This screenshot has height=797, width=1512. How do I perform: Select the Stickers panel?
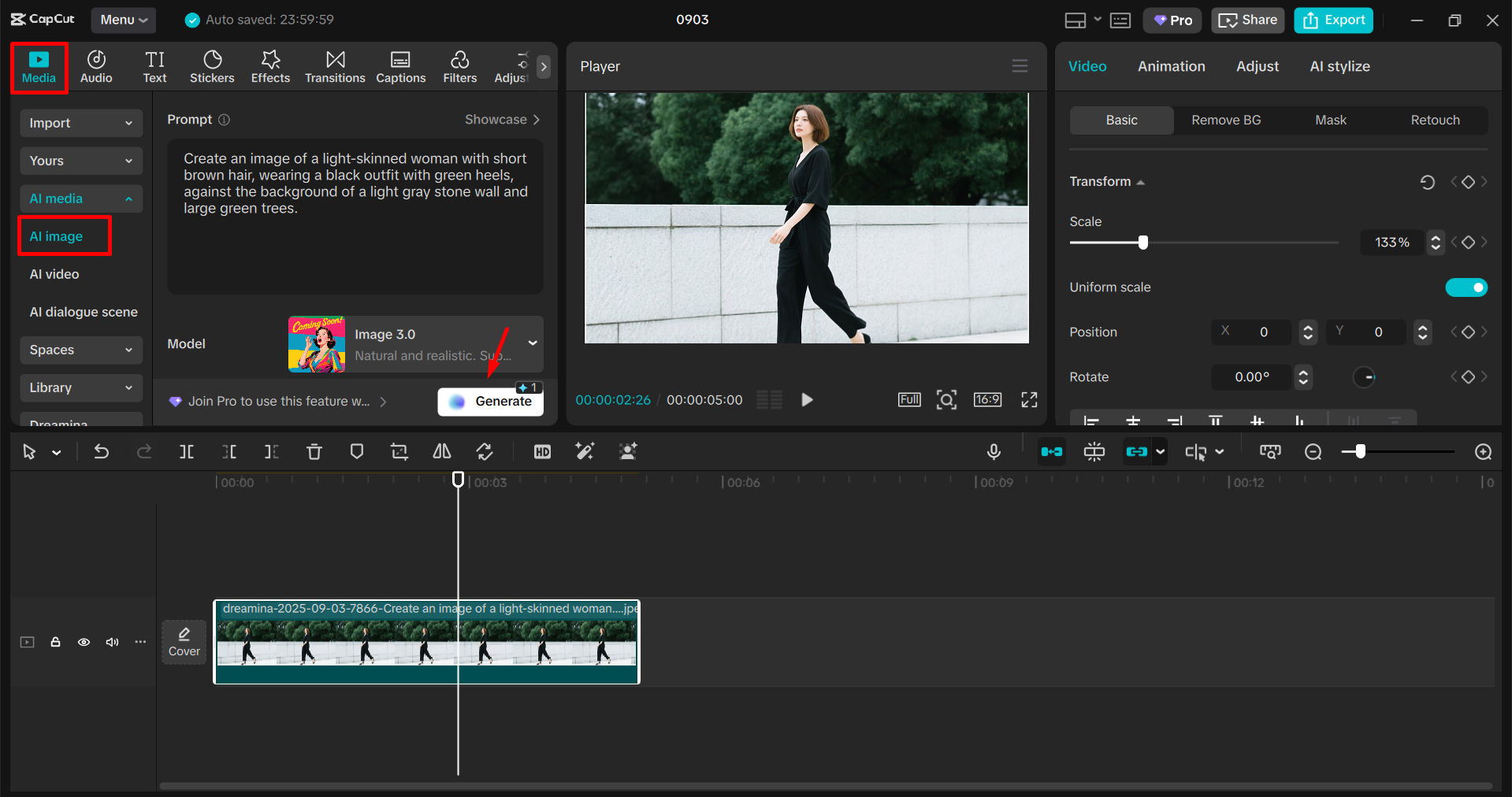click(x=212, y=66)
